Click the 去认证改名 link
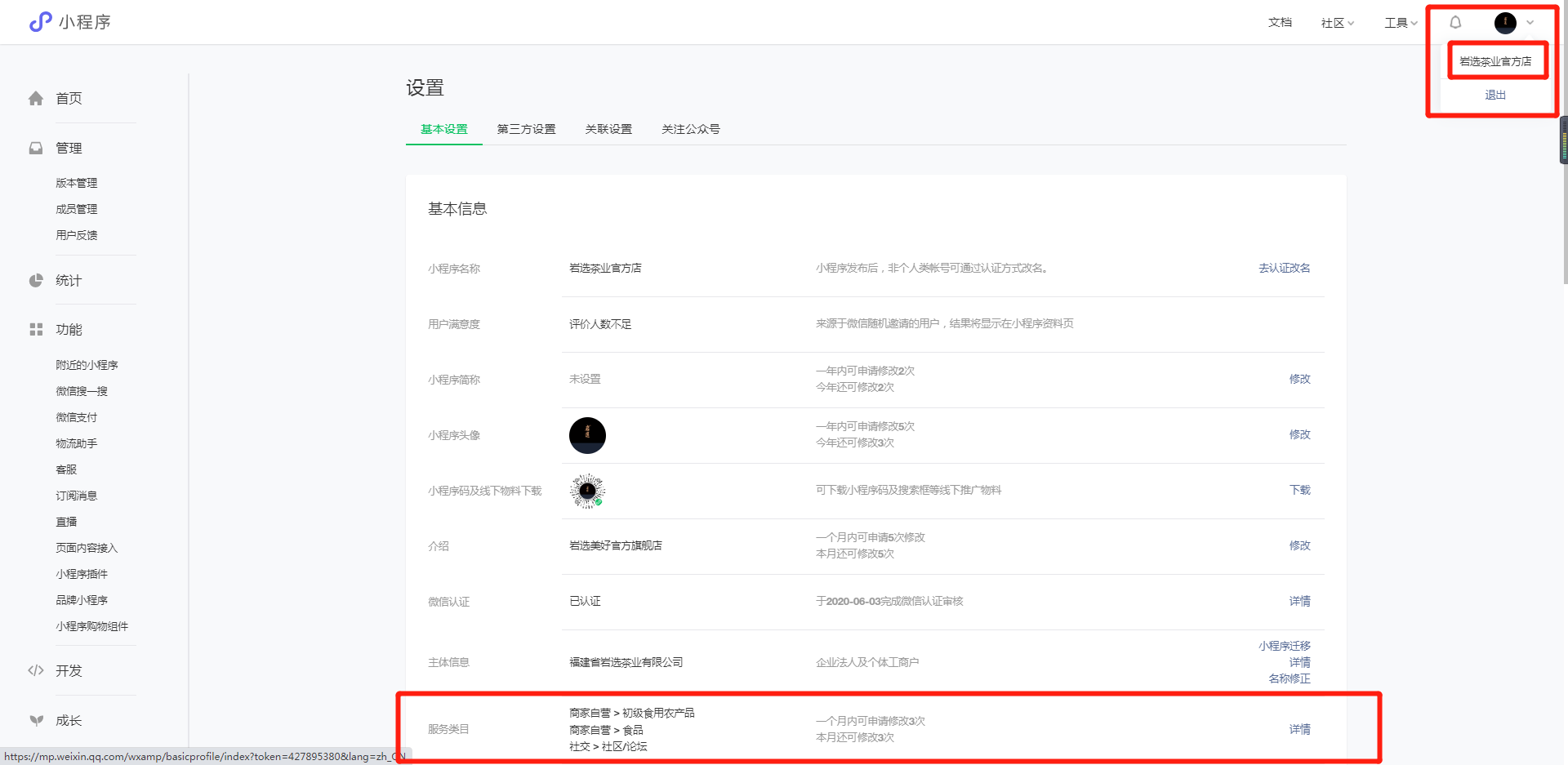1568x765 pixels. click(x=1285, y=268)
